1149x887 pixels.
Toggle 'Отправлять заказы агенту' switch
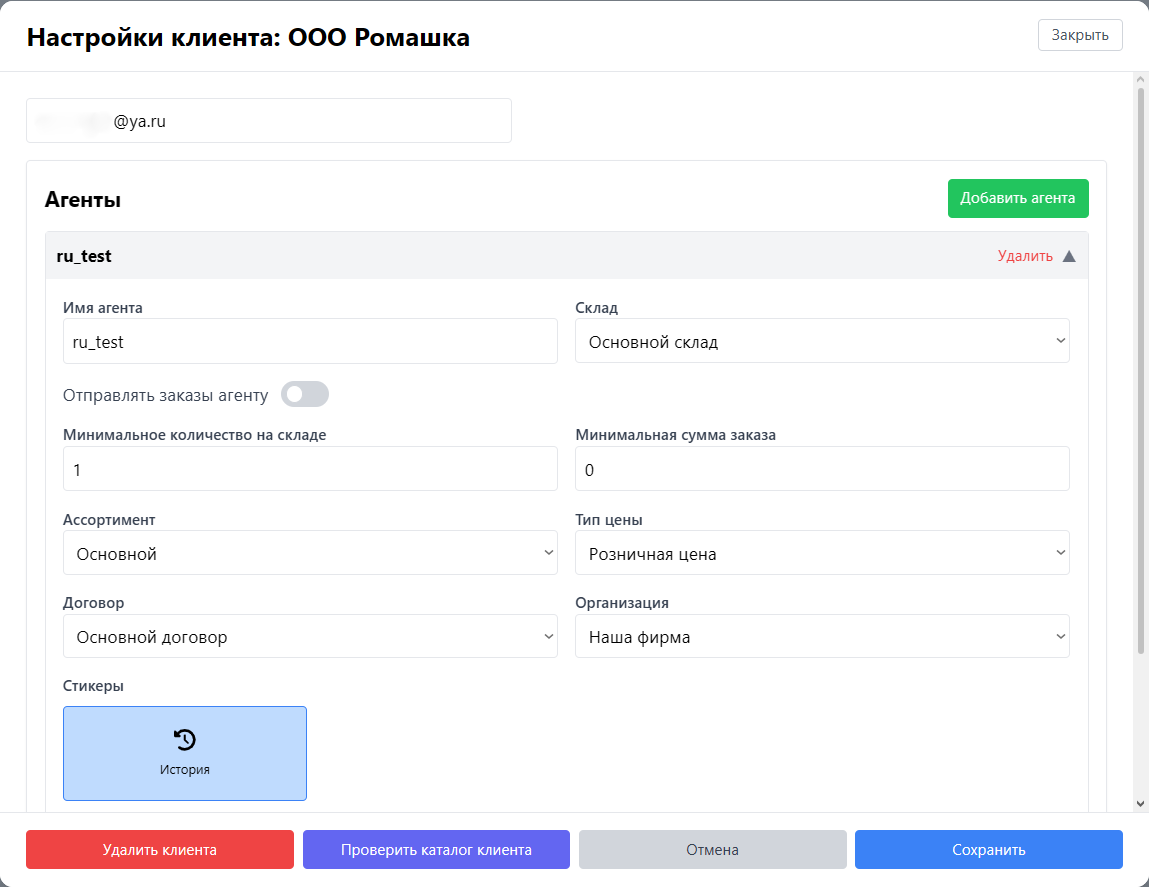tap(305, 394)
